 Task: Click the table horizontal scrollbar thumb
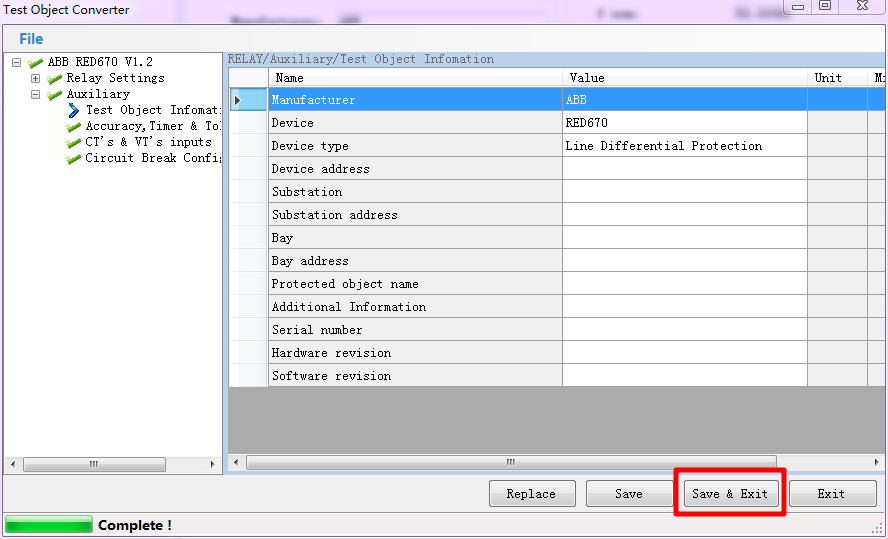511,463
